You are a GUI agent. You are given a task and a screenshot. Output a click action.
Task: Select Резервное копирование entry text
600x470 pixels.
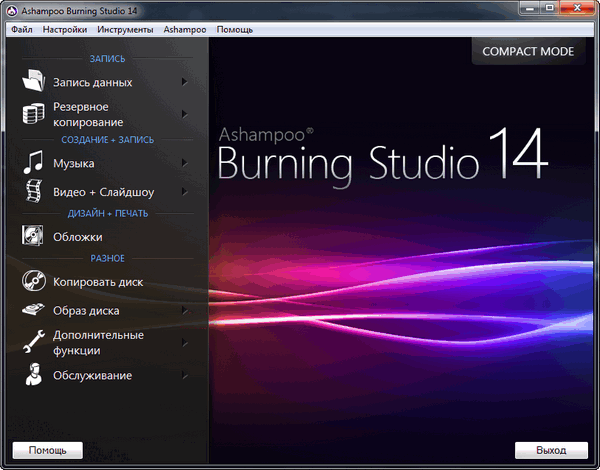pos(88,114)
